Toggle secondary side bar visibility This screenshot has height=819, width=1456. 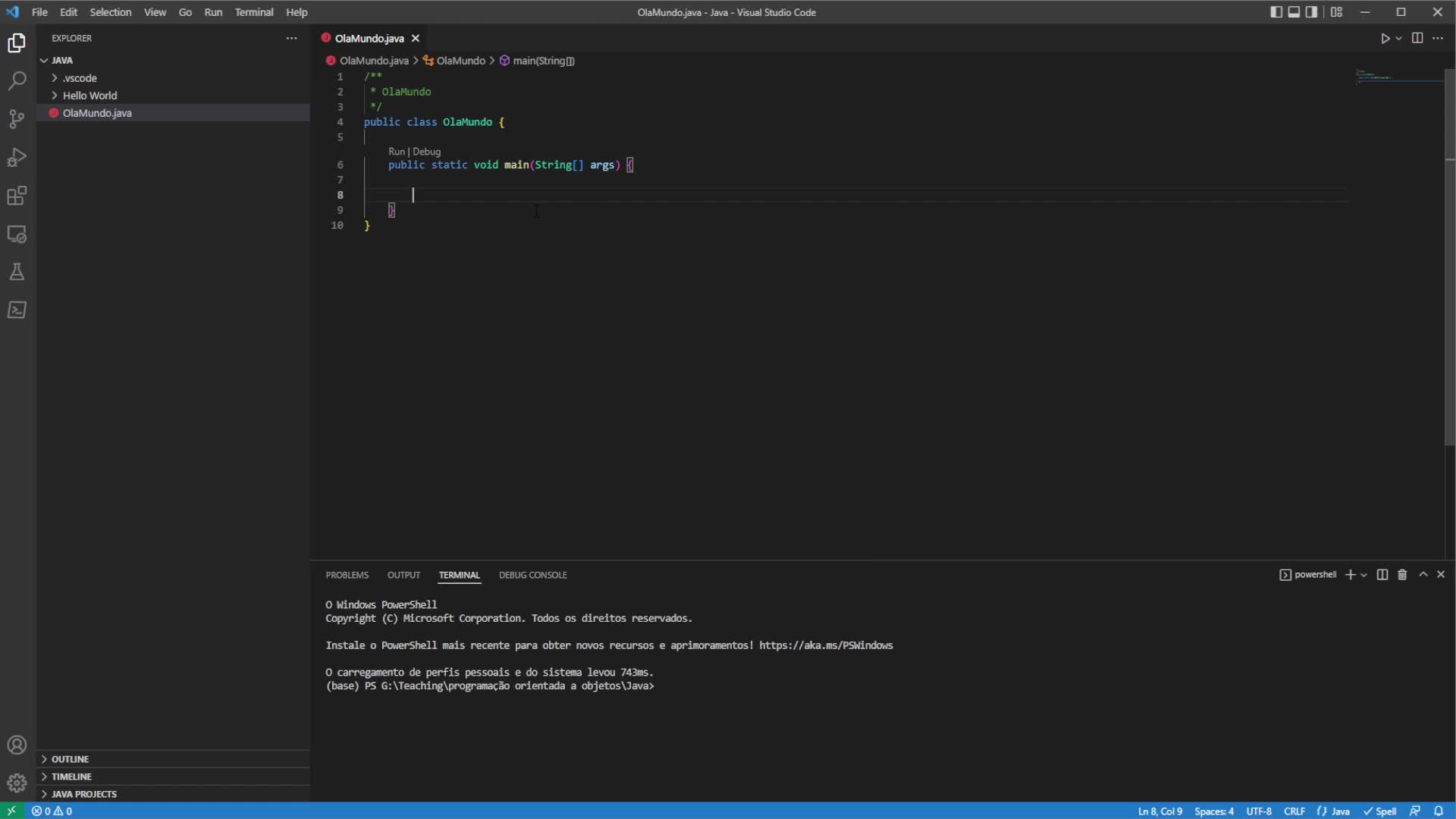point(1311,12)
